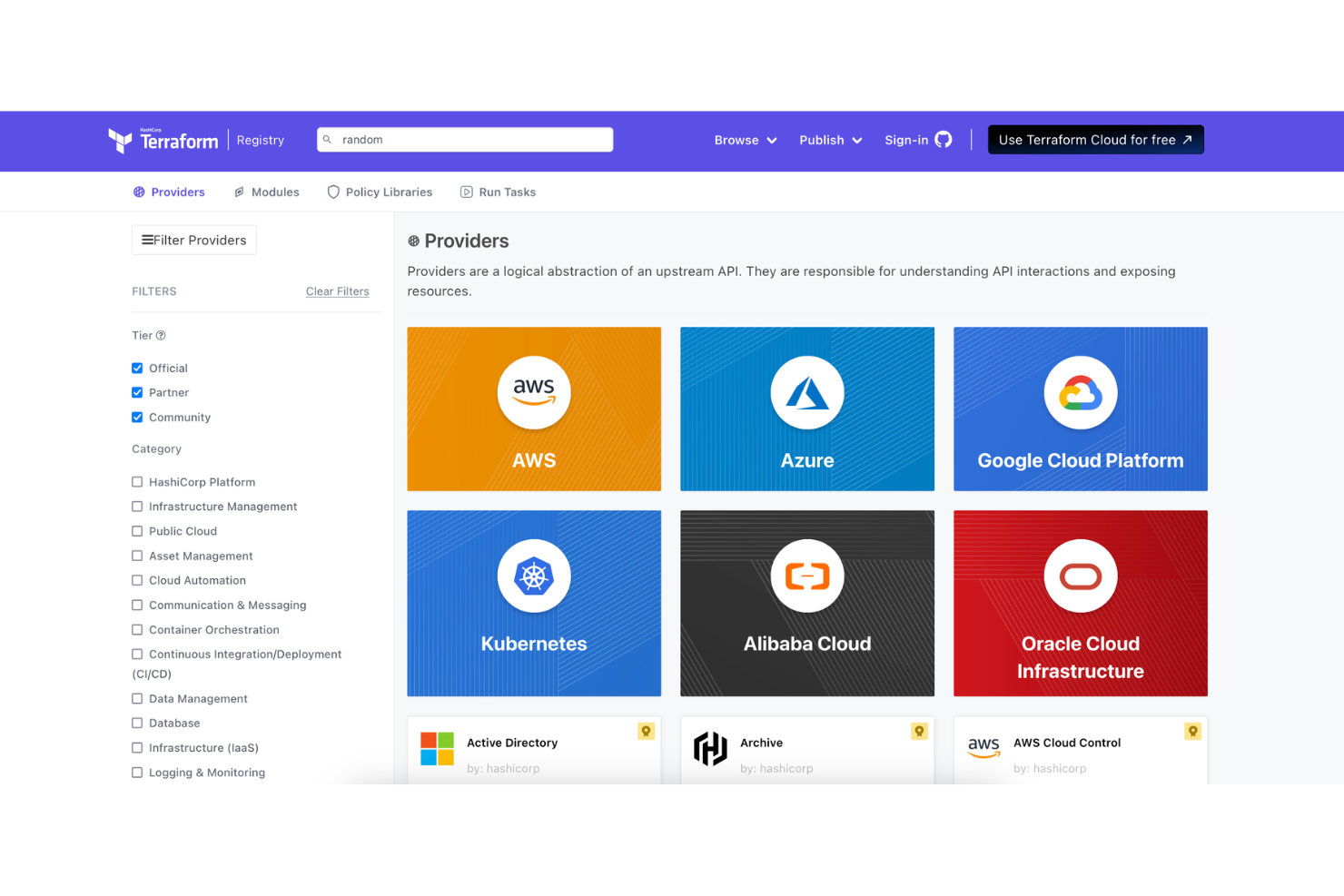Click the Terraform logo icon
Viewport: 1344px width, 896px height.
tap(120, 141)
